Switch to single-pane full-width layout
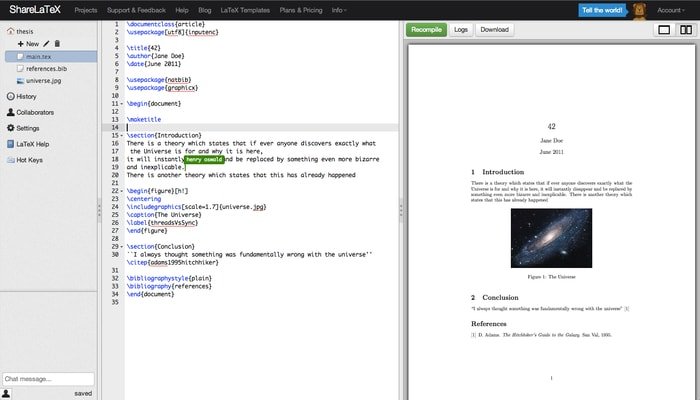Image resolution: width=700 pixels, height=400 pixels. tap(664, 30)
